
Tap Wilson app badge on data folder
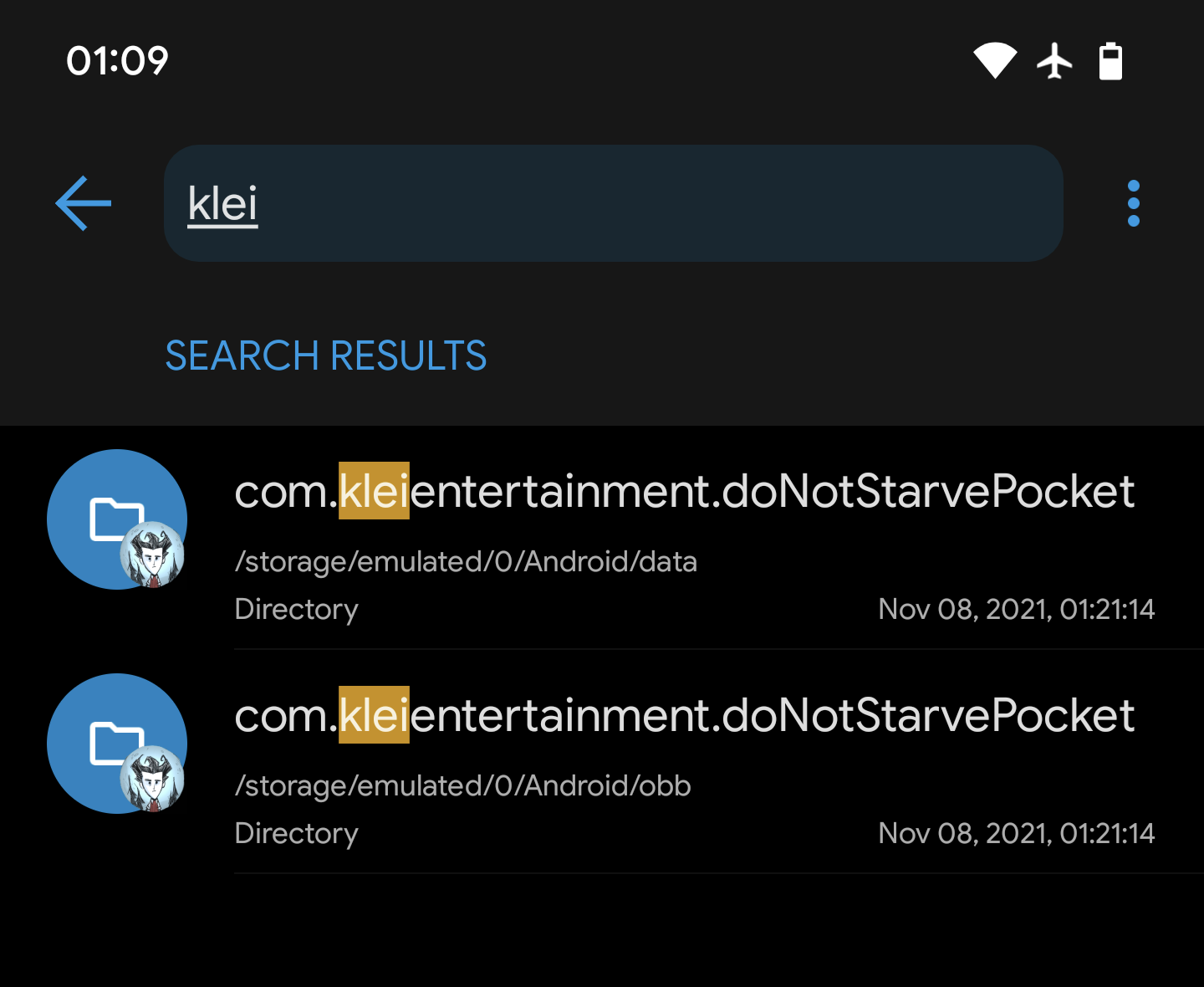click(152, 555)
